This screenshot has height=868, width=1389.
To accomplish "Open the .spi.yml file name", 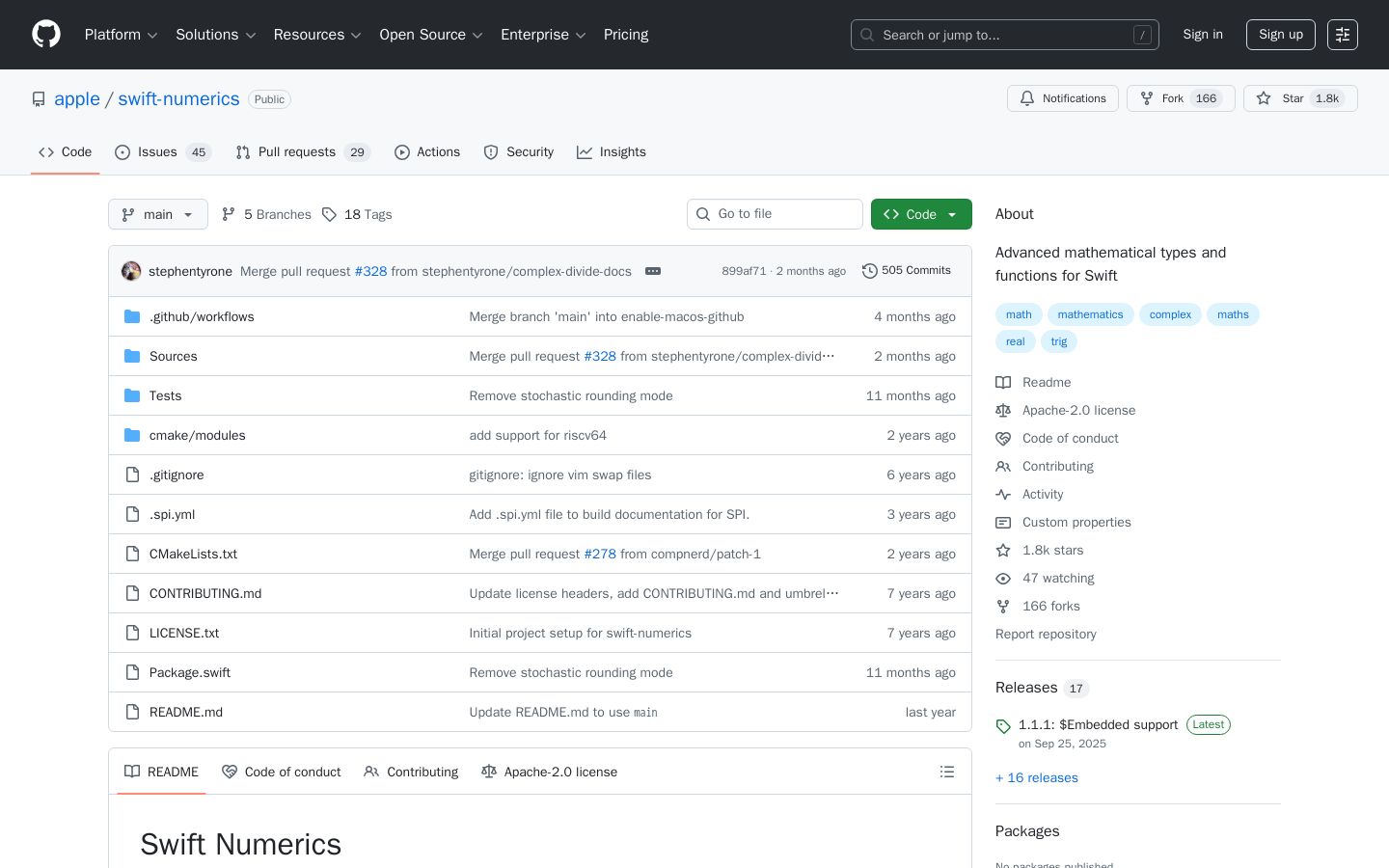I will pyautogui.click(x=173, y=514).
